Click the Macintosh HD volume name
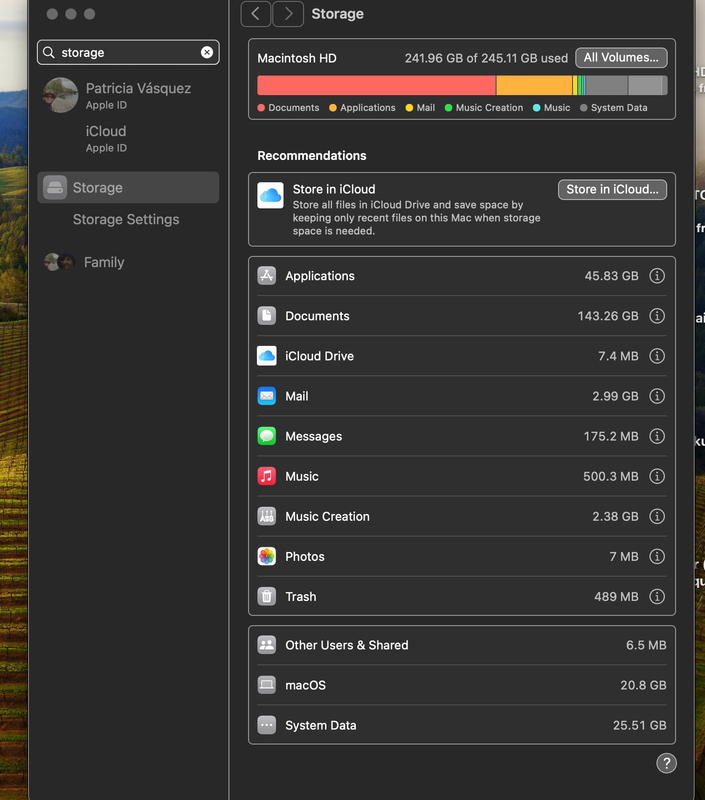 click(x=297, y=58)
